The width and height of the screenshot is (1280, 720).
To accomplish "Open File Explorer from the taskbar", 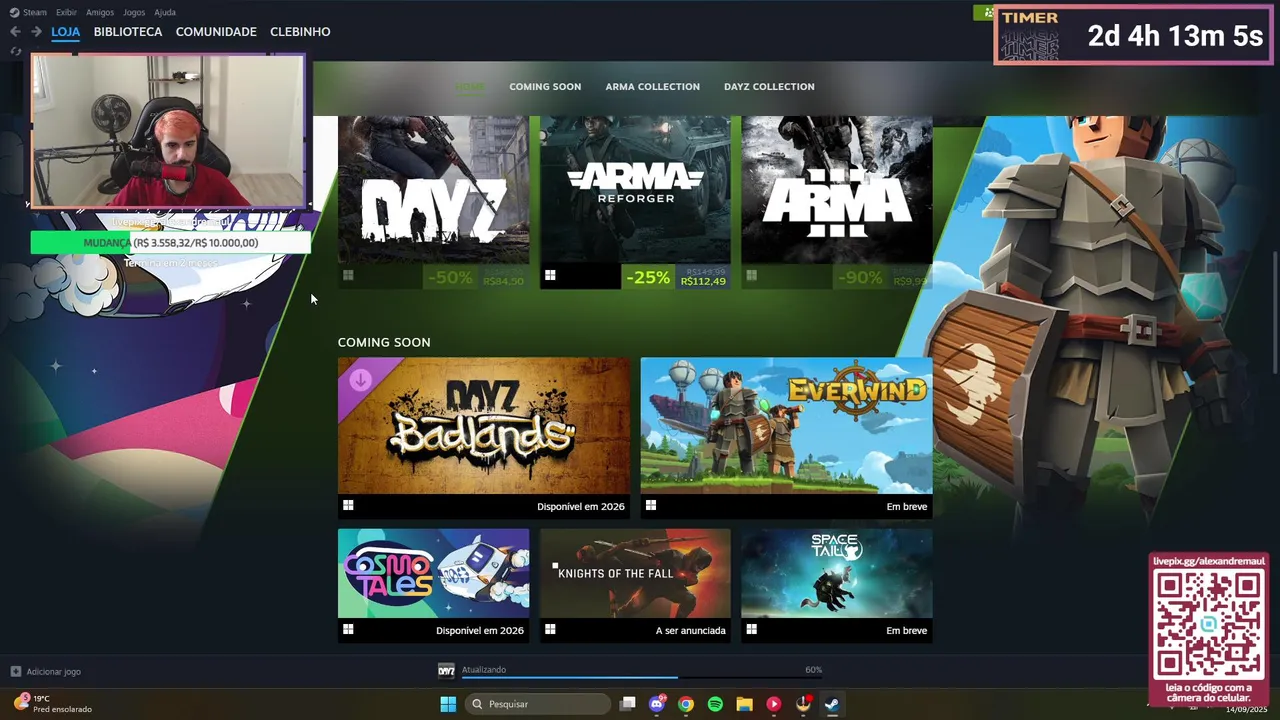I will 744,704.
